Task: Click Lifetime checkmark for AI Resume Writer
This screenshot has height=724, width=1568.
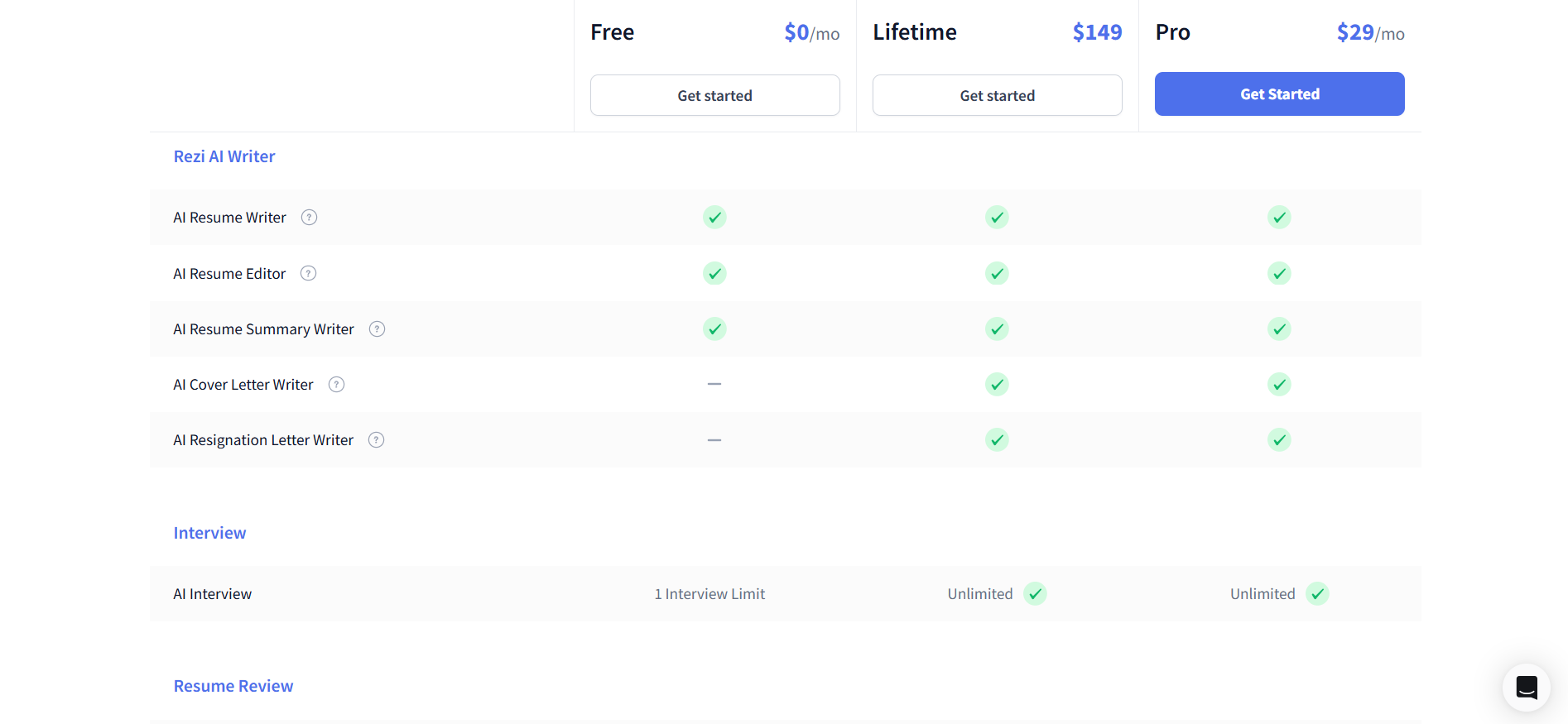Action: (x=997, y=217)
